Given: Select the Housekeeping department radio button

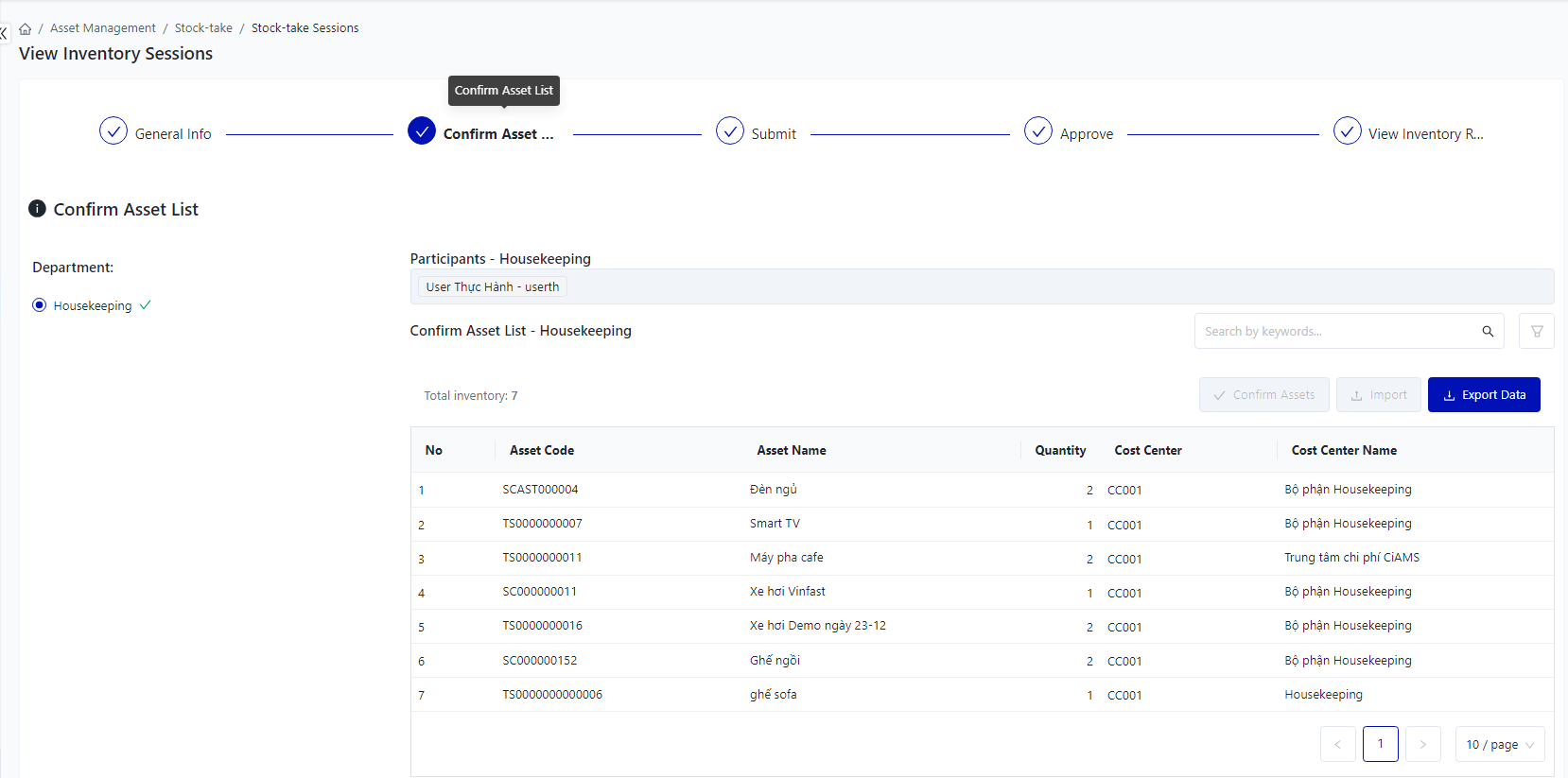Looking at the screenshot, I should pyautogui.click(x=40, y=305).
